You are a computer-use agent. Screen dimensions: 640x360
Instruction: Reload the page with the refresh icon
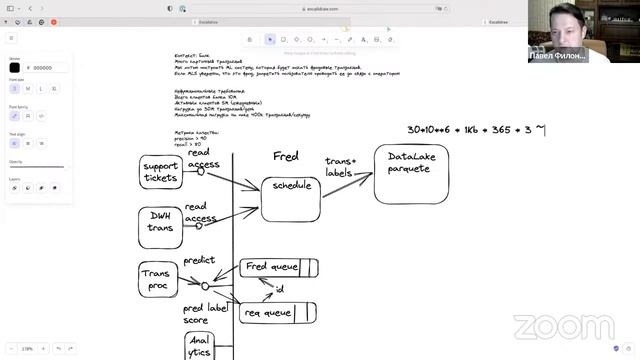pyautogui.click(x=446, y=9)
